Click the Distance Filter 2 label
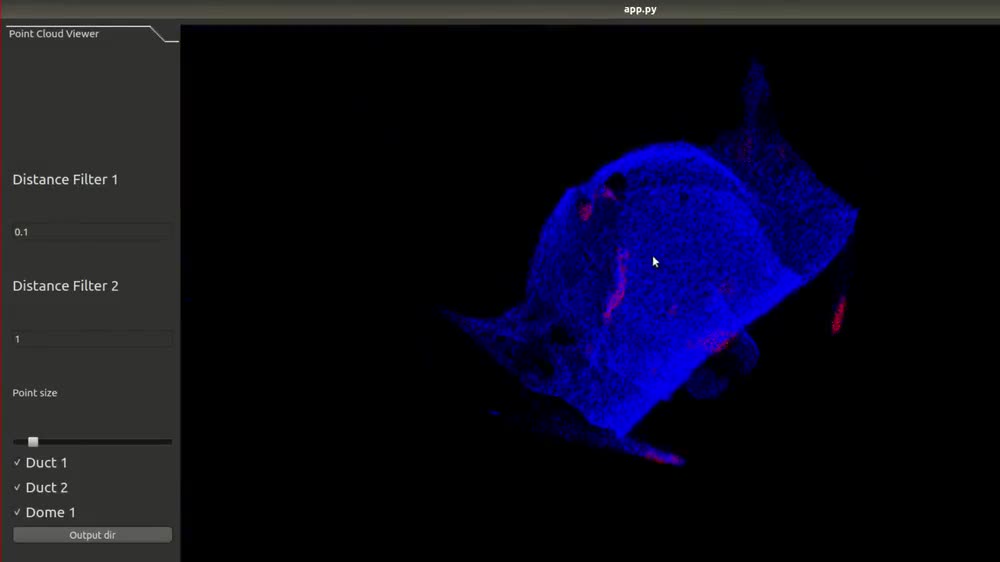 pos(65,286)
